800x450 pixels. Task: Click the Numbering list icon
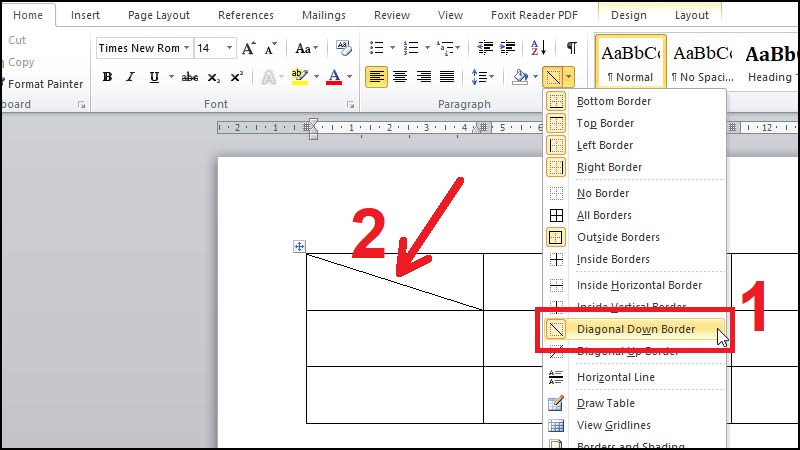pos(411,48)
